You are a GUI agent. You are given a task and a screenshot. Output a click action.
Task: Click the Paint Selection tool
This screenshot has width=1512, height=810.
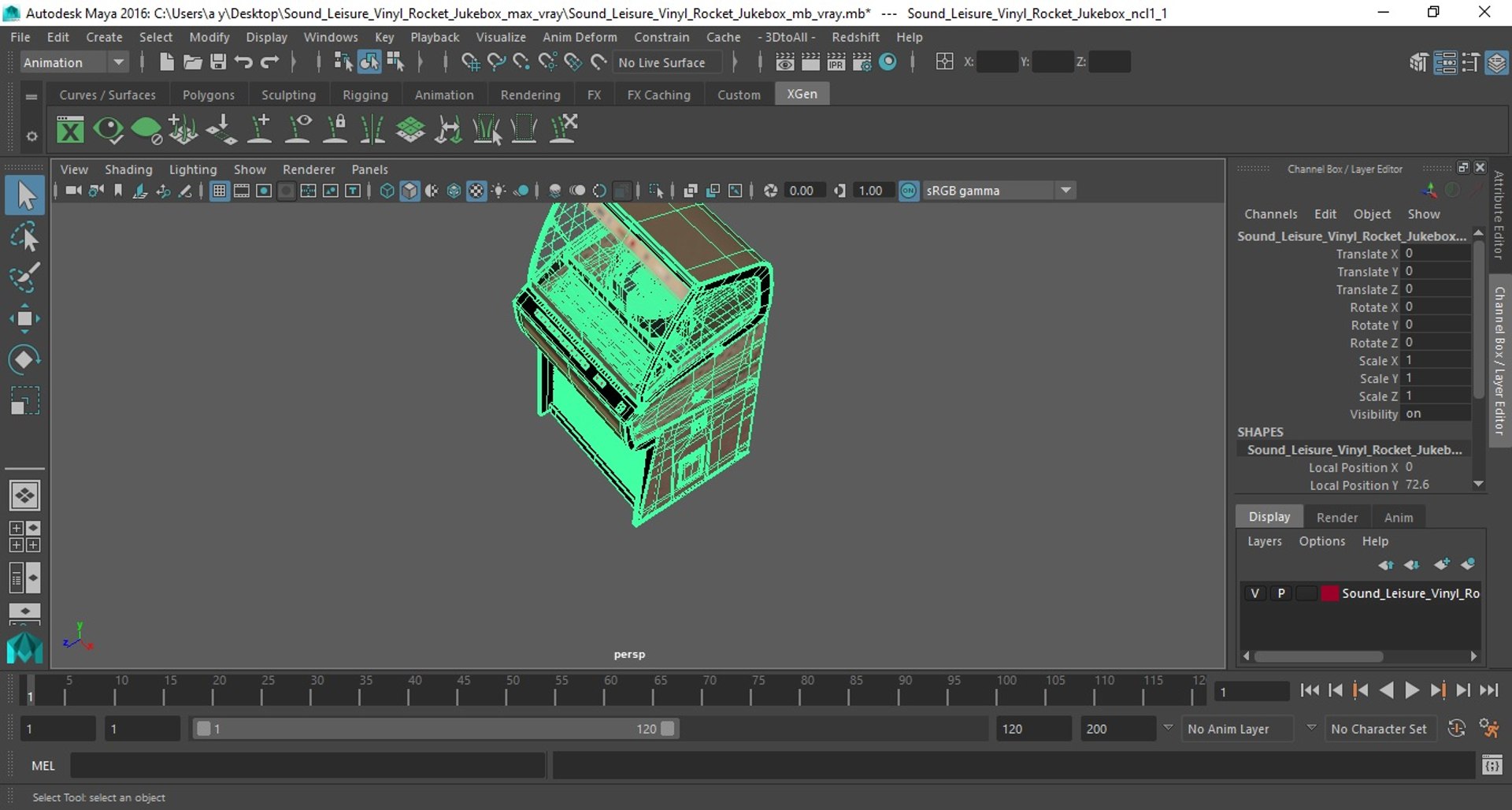pos(24,277)
